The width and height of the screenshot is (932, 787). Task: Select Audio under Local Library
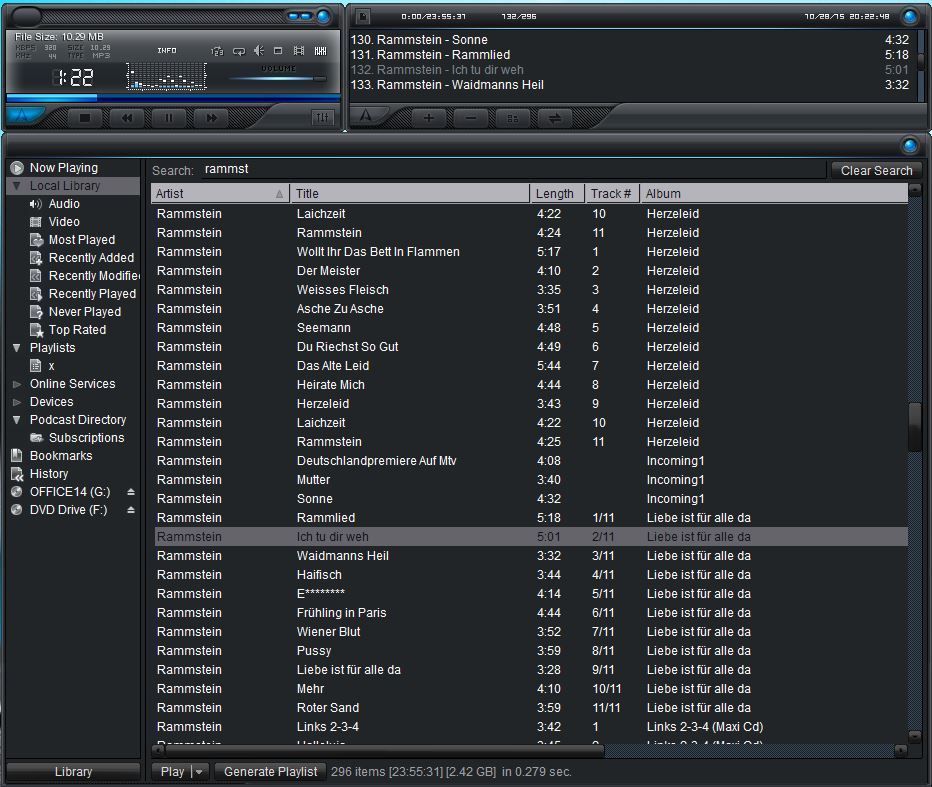click(x=64, y=204)
